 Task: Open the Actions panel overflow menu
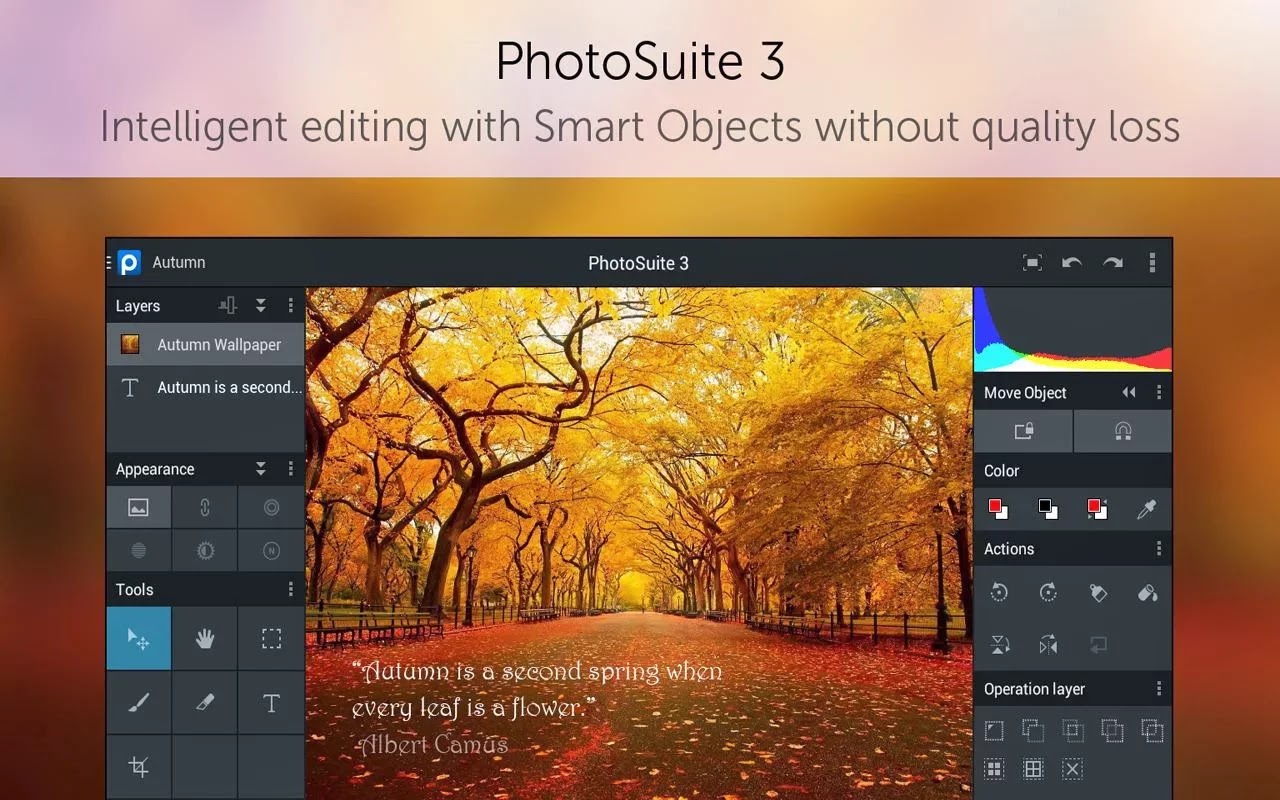pyautogui.click(x=1159, y=549)
